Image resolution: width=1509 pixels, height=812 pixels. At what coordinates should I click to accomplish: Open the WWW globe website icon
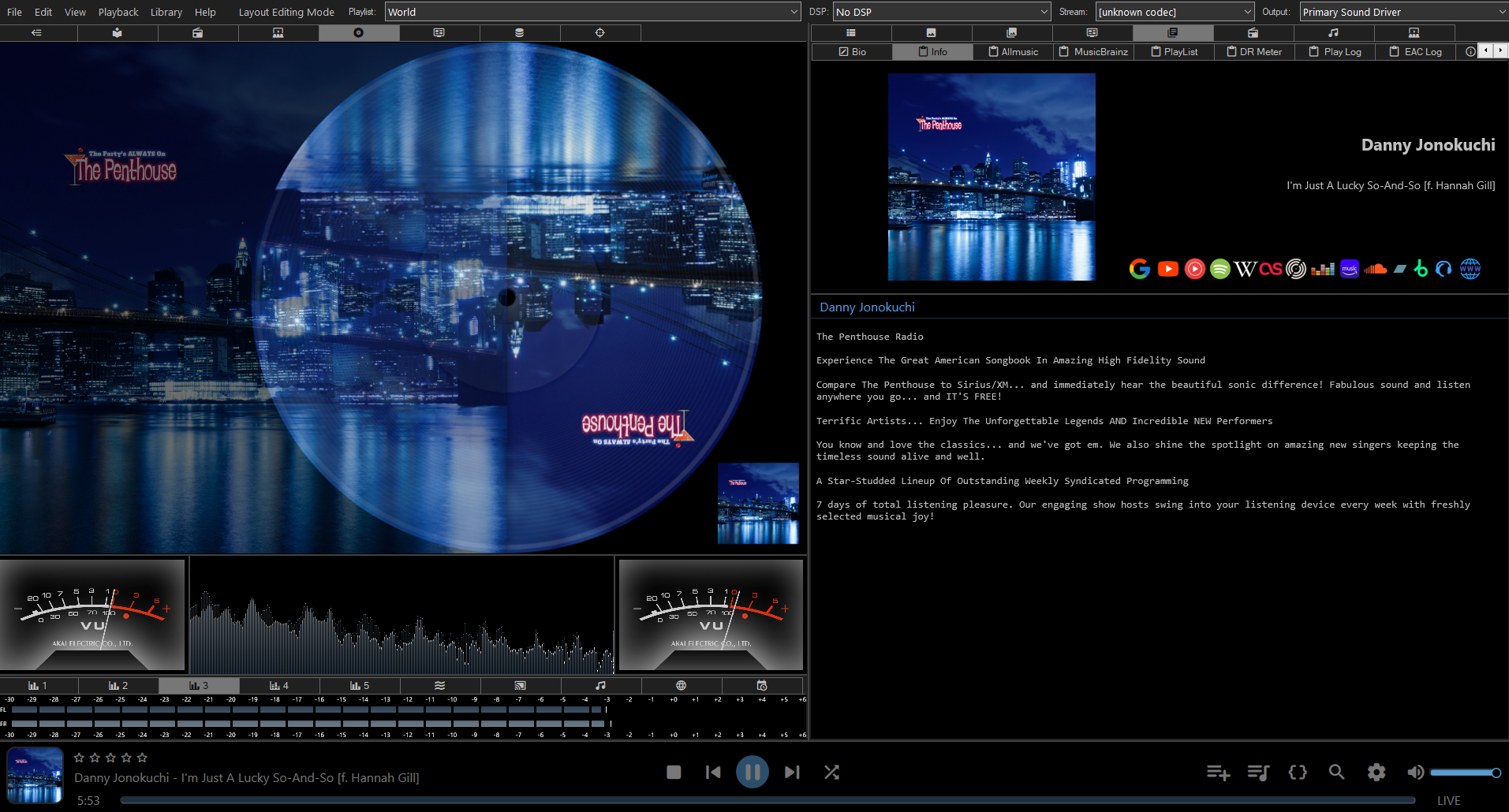[1470, 269]
